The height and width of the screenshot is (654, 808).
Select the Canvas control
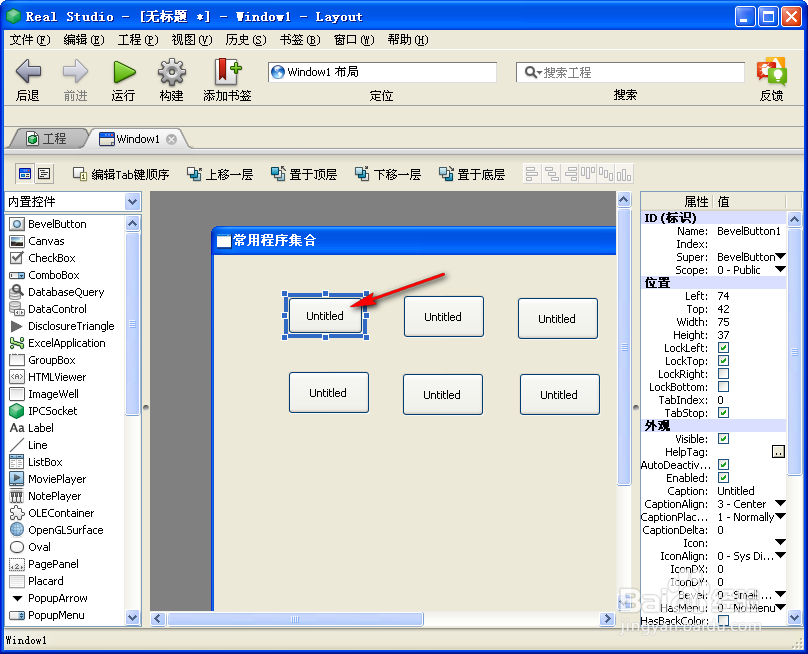[46, 241]
